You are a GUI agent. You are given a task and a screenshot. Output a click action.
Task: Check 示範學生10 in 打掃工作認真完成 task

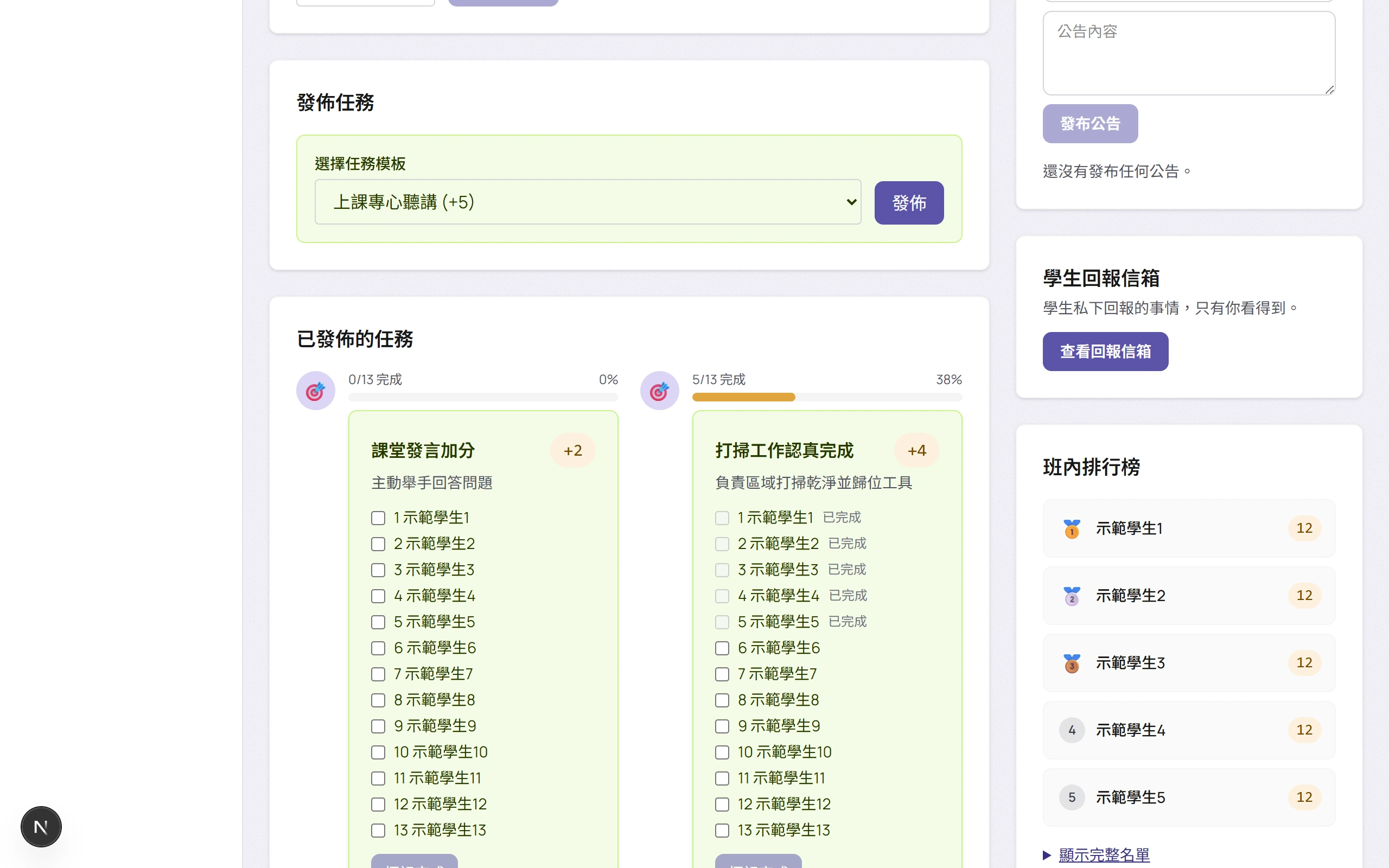(x=722, y=752)
